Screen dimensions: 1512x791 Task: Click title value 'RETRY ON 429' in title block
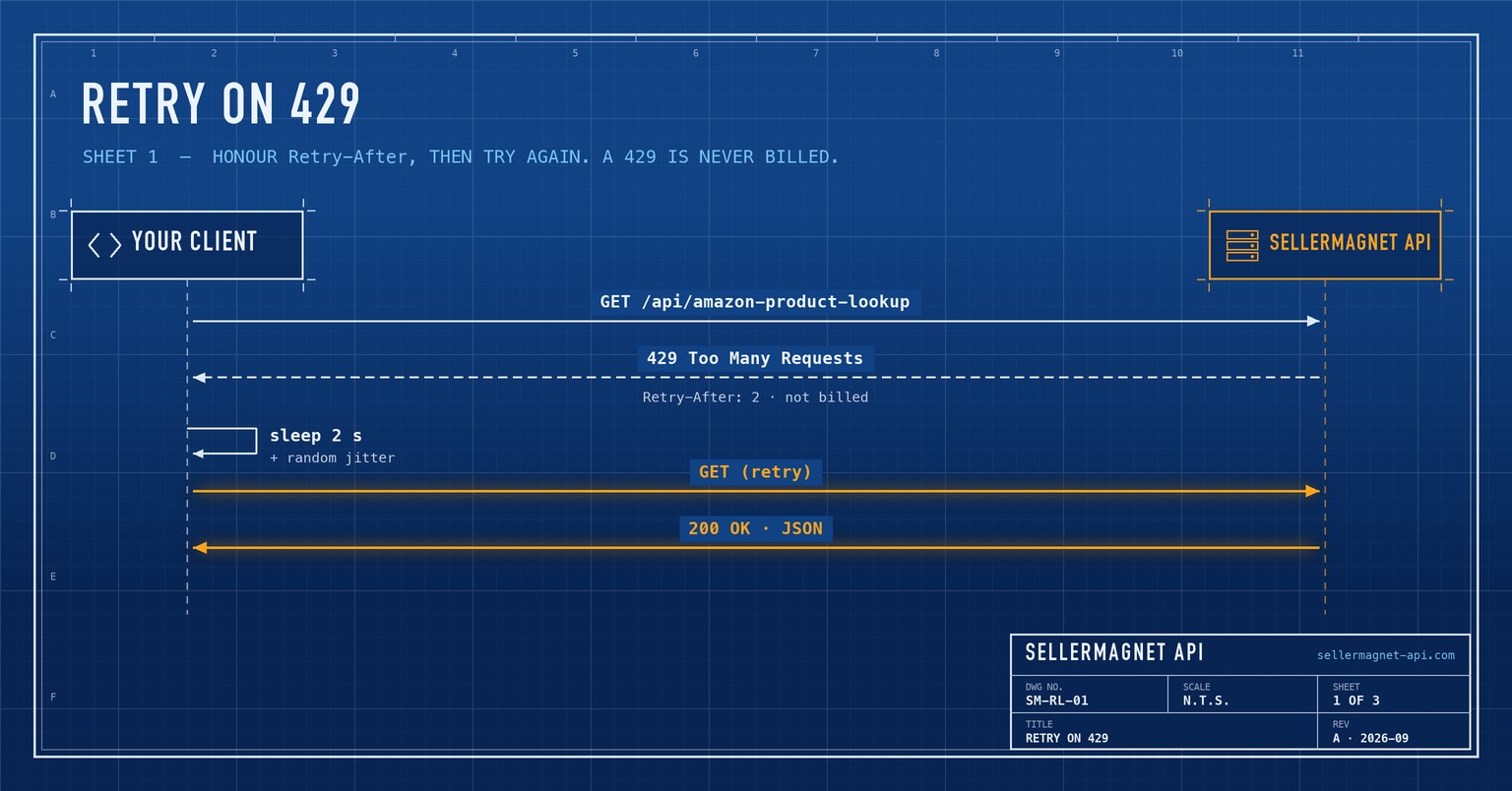tap(1067, 738)
